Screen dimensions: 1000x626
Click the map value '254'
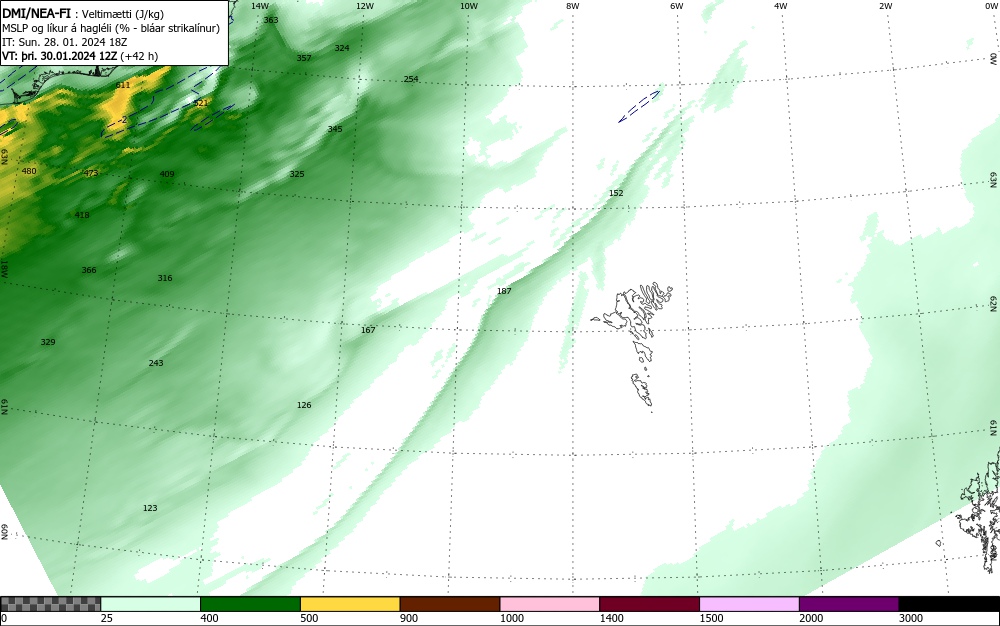pos(411,79)
